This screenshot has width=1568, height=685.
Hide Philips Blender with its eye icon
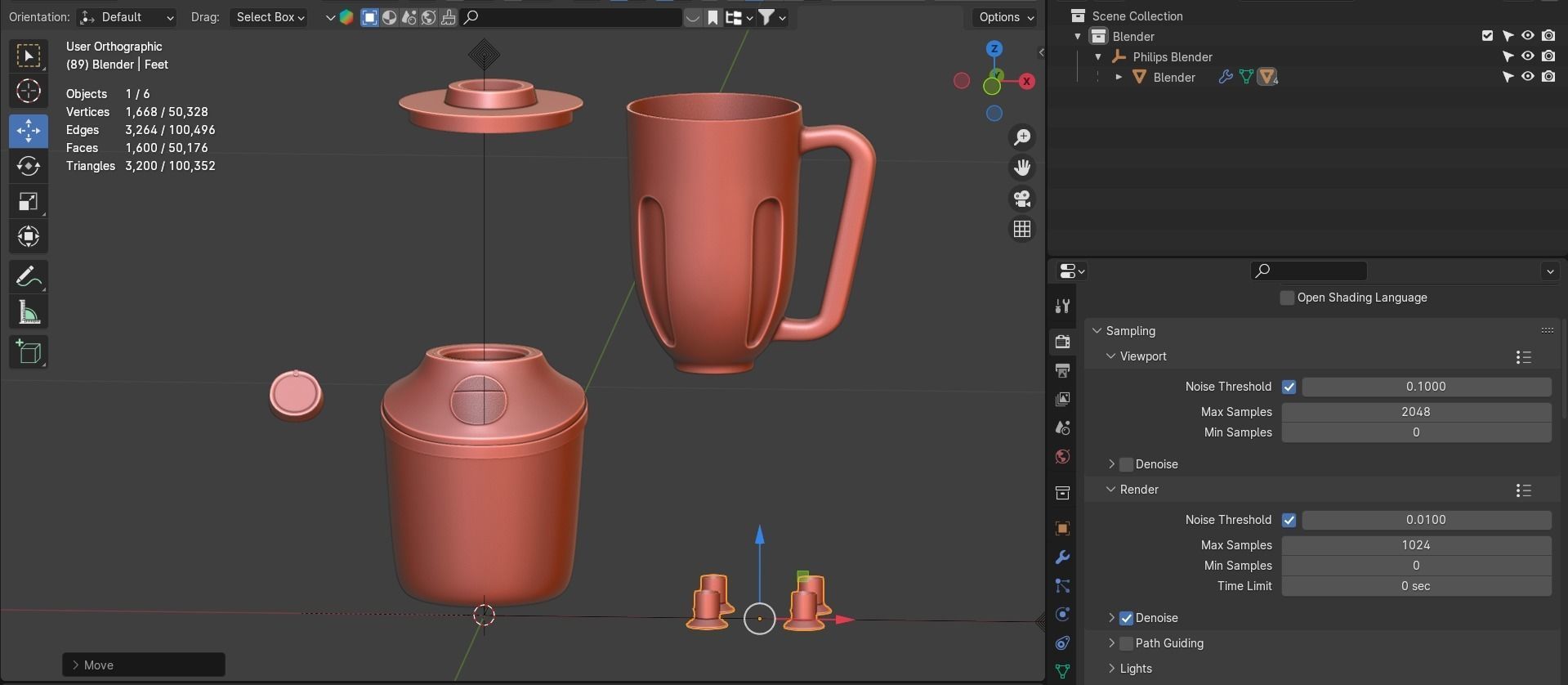tap(1527, 56)
